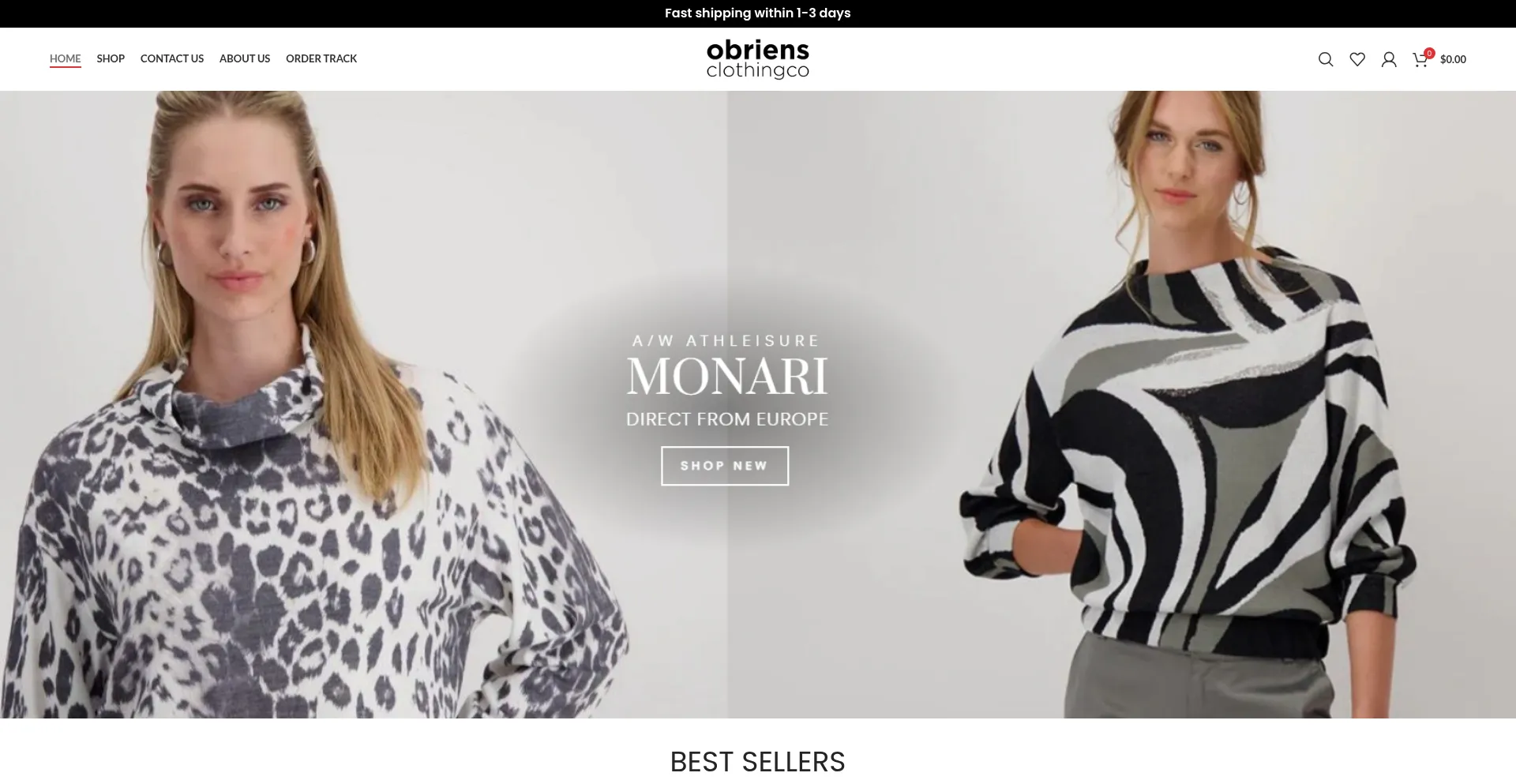
Task: Open the account user icon
Action: pyautogui.click(x=1389, y=59)
